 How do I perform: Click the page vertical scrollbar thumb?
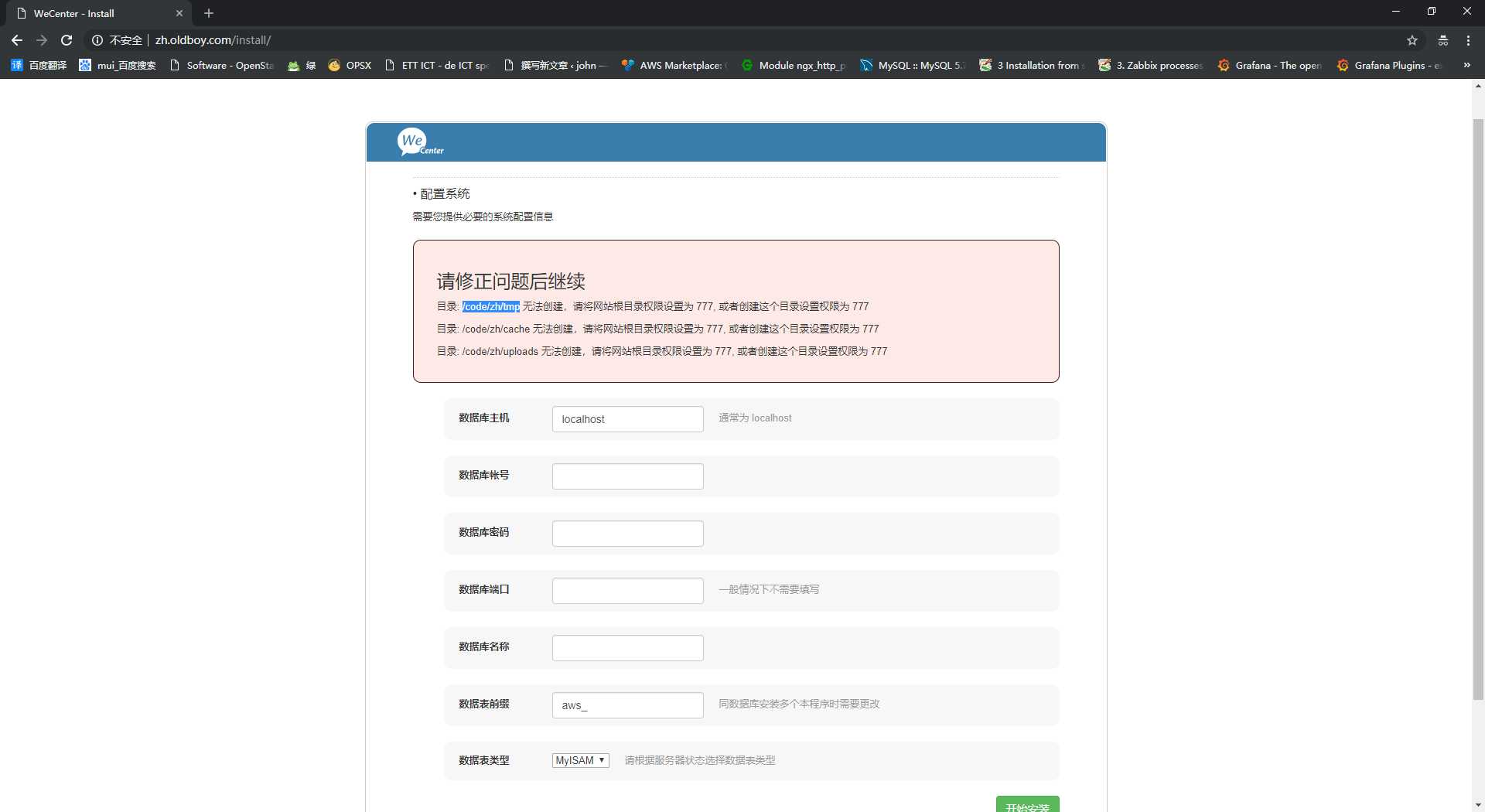click(1478, 409)
